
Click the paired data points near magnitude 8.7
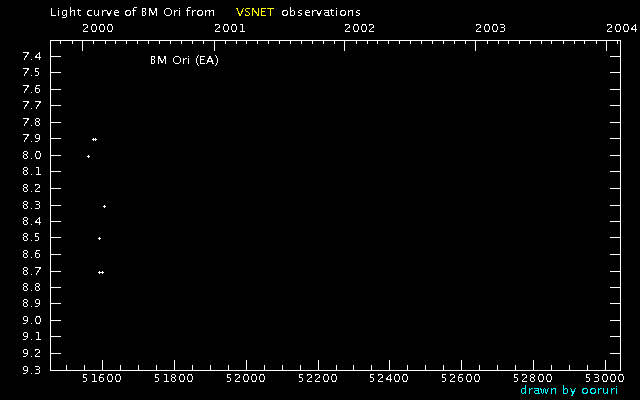(101, 272)
